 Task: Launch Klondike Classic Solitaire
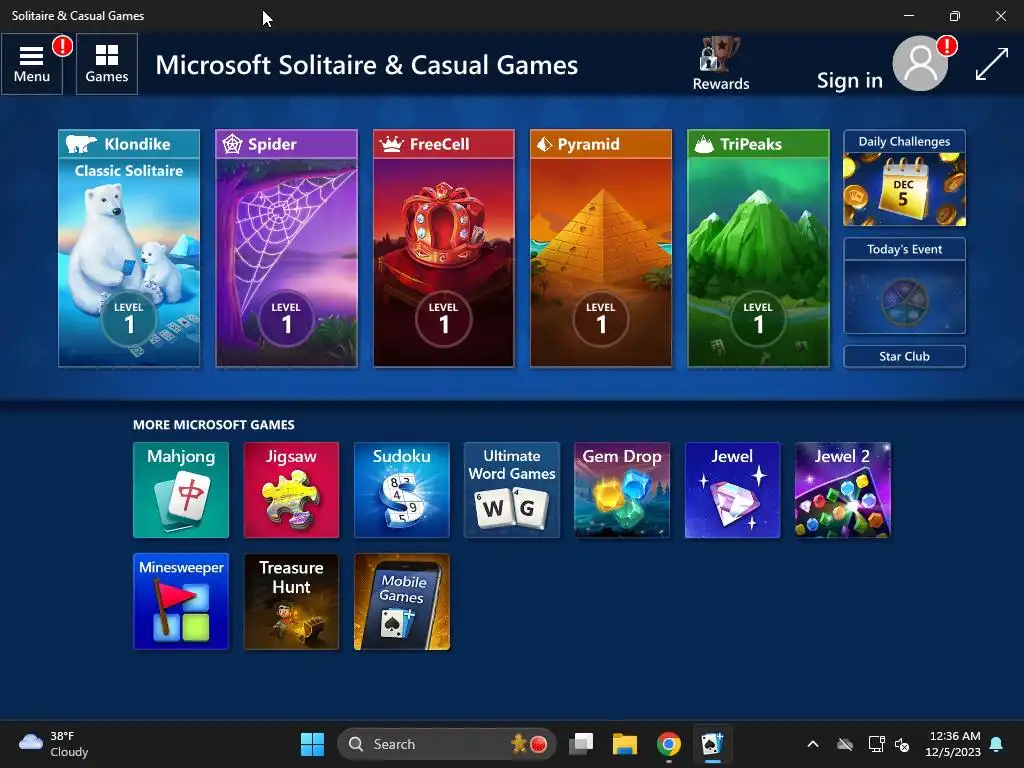click(129, 248)
